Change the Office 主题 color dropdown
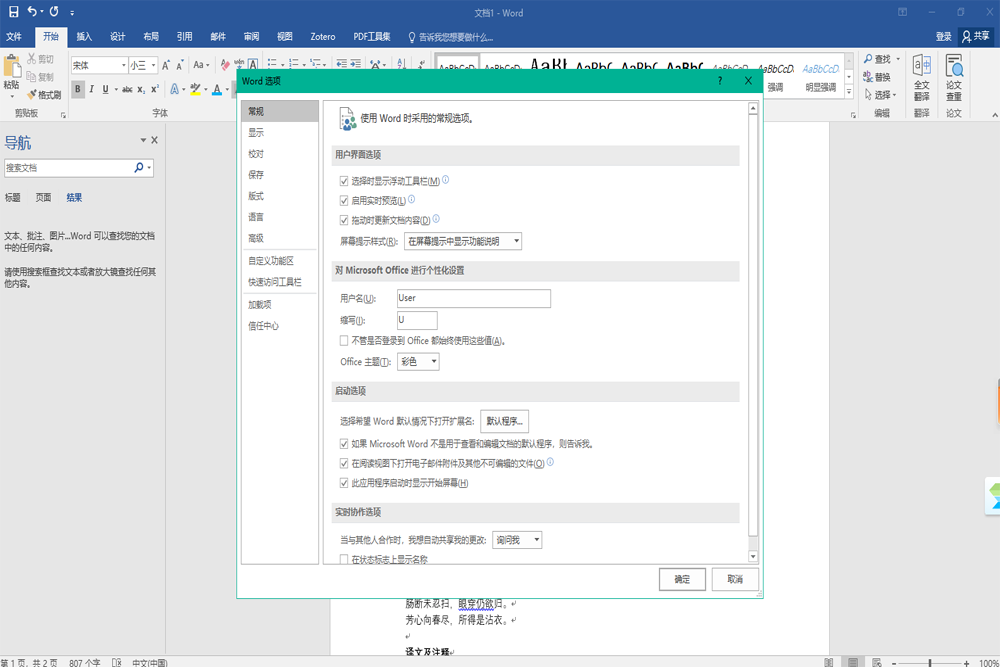This screenshot has width=1000, height=667. (418, 361)
